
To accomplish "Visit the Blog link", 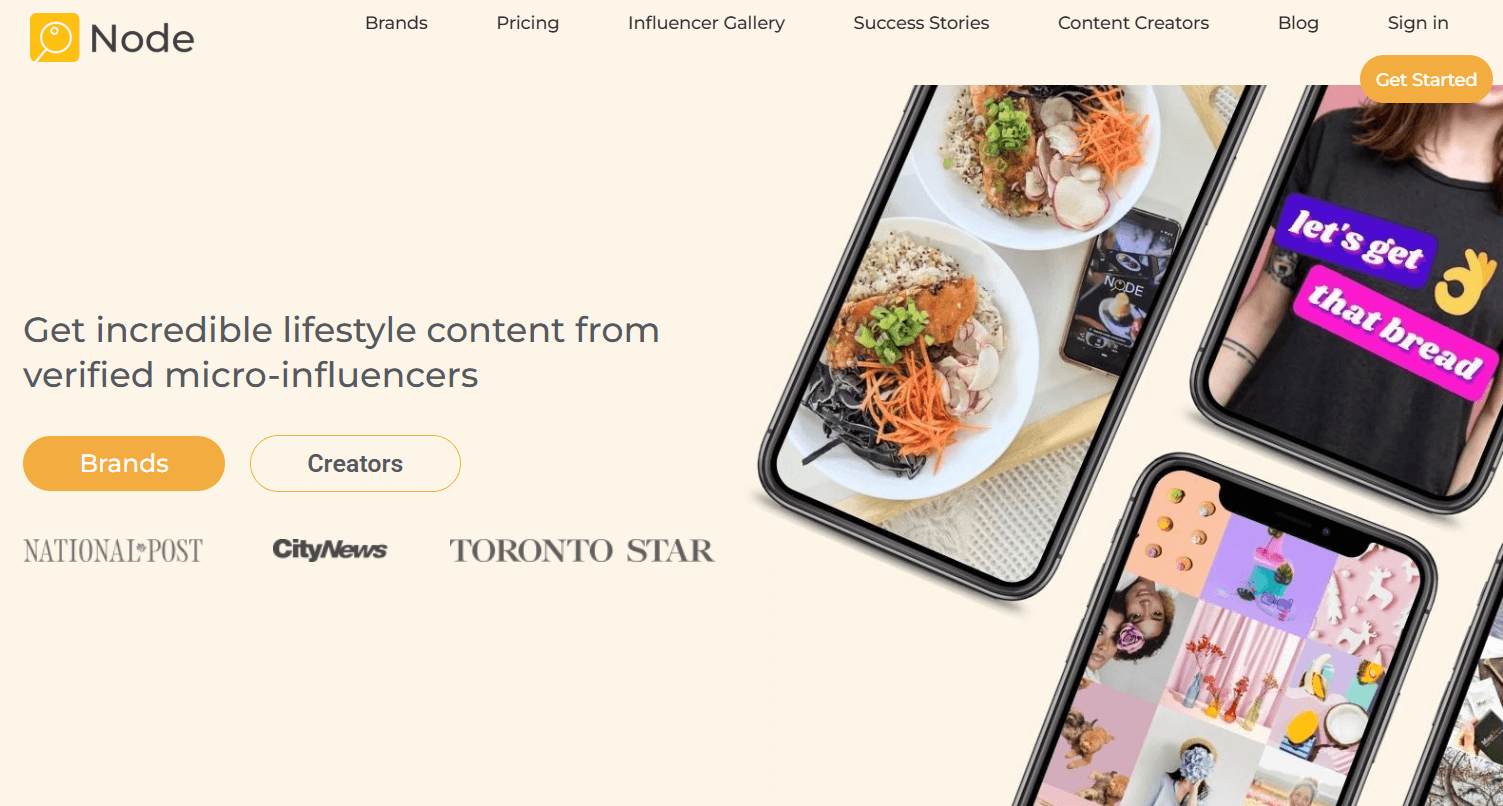I will point(1298,23).
